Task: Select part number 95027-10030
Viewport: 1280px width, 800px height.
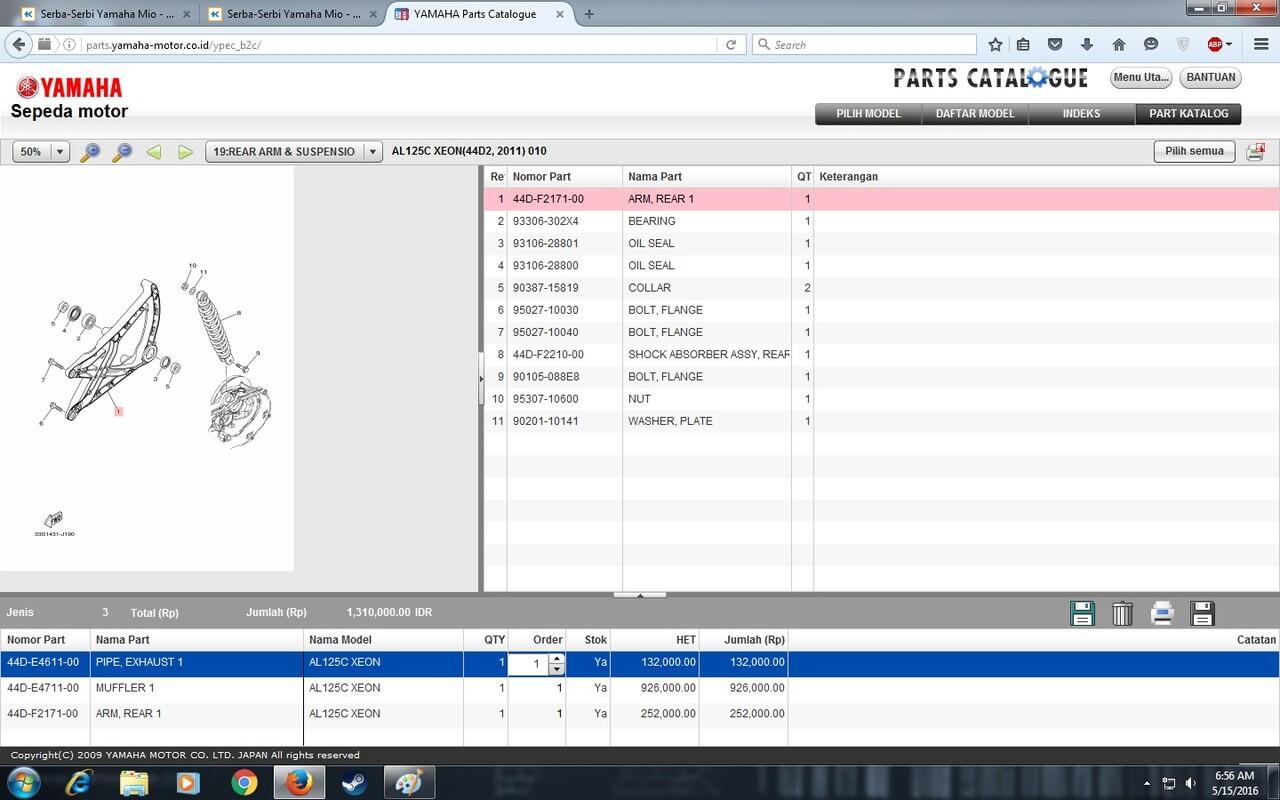Action: point(545,310)
